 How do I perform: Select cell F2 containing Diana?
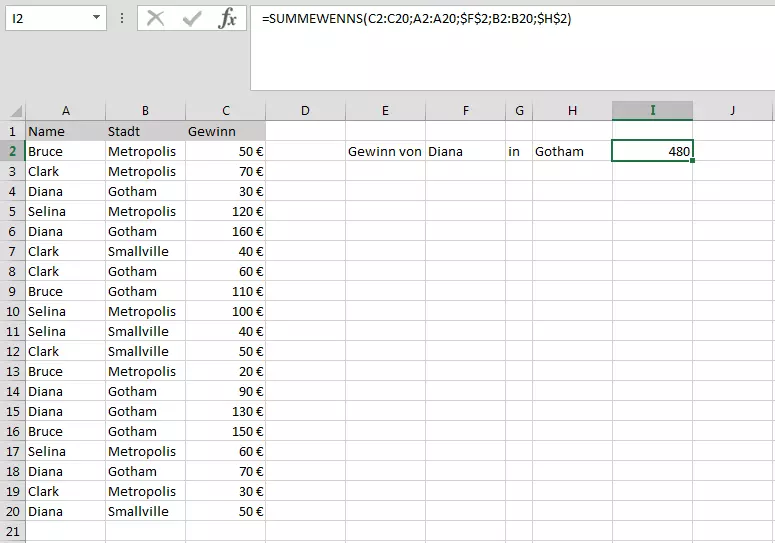(465, 151)
